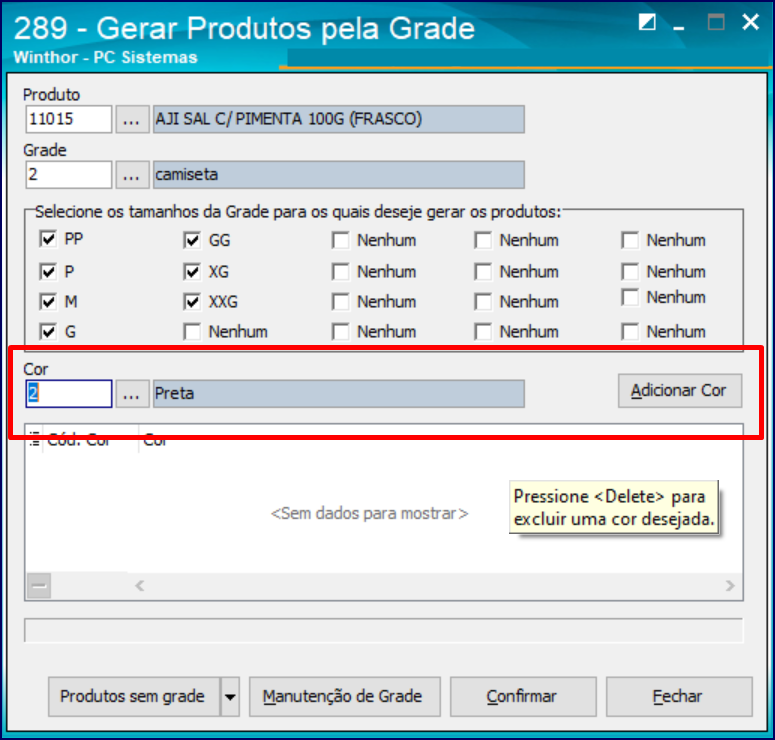Click the Manutenção de Grade button
Screen dimensions: 775x740
pyautogui.click(x=344, y=697)
